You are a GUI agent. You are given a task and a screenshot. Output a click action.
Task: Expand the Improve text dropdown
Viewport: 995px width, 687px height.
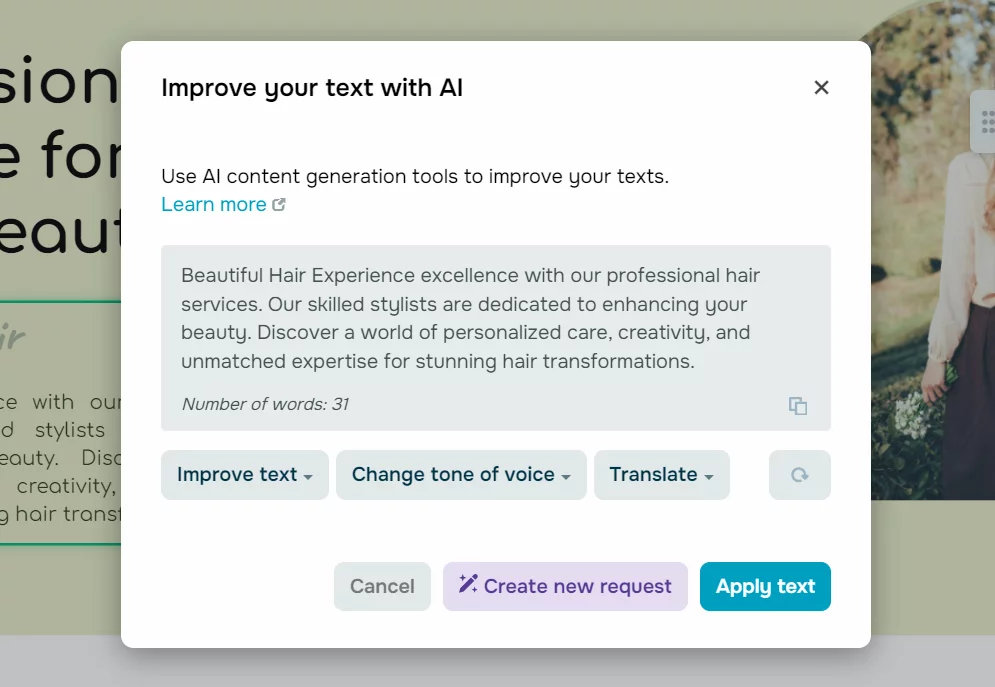pos(244,475)
